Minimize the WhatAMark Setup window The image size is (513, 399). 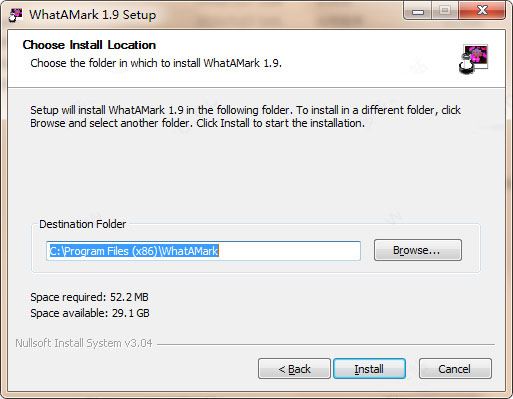(418, 11)
